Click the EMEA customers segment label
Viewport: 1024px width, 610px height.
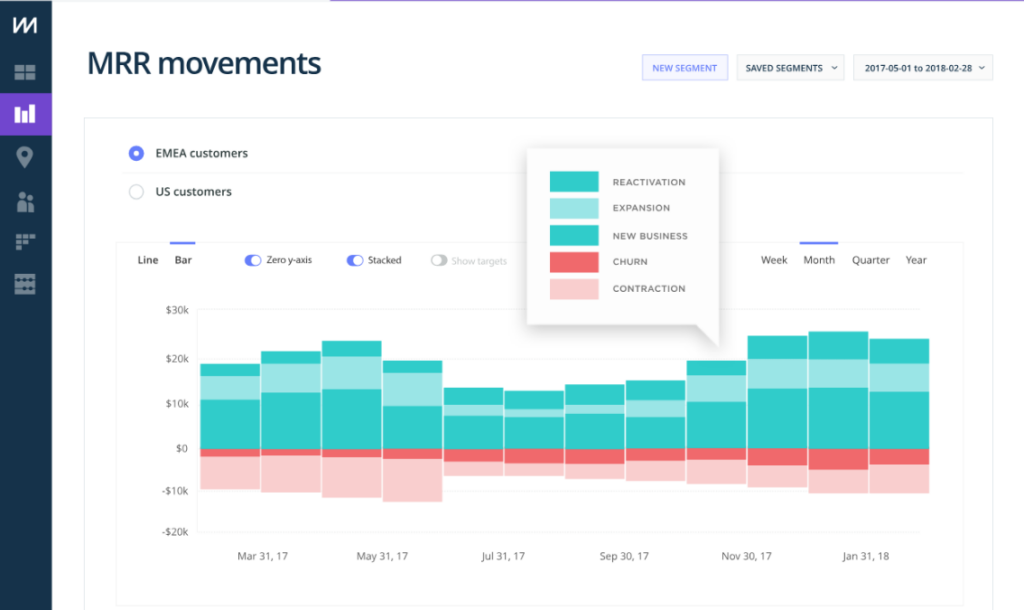coord(202,153)
